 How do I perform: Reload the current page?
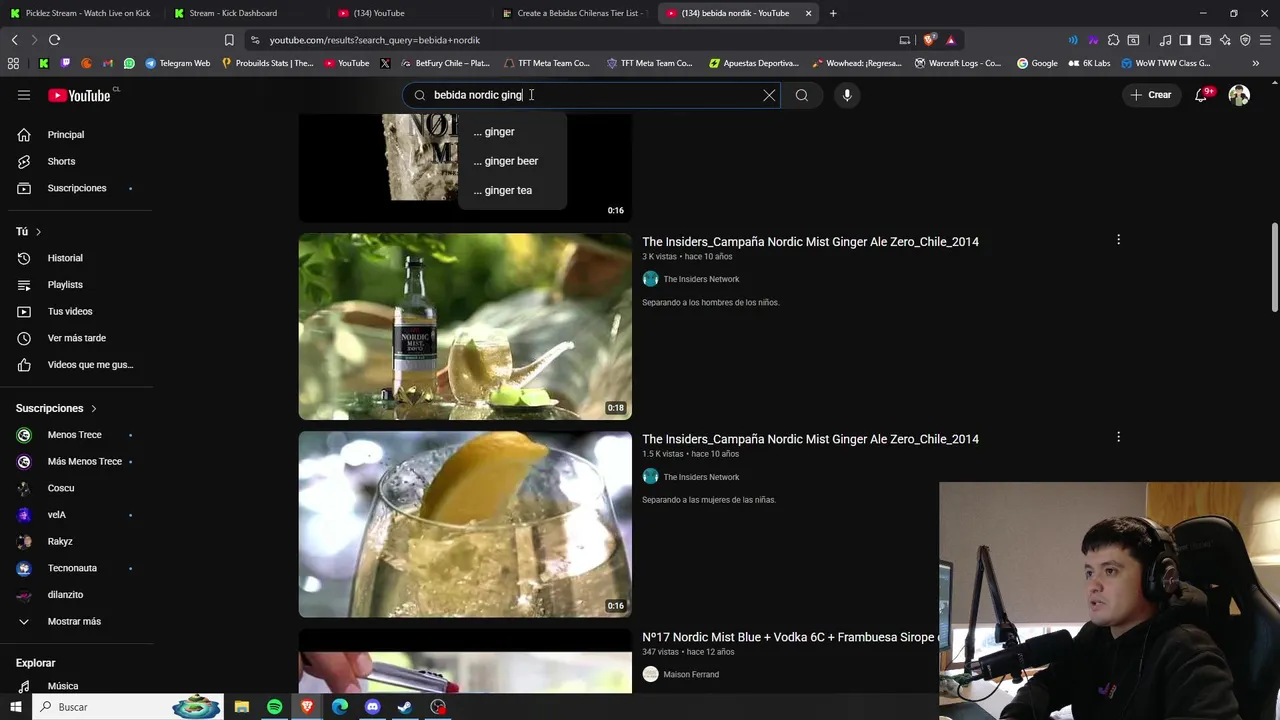pyautogui.click(x=54, y=40)
